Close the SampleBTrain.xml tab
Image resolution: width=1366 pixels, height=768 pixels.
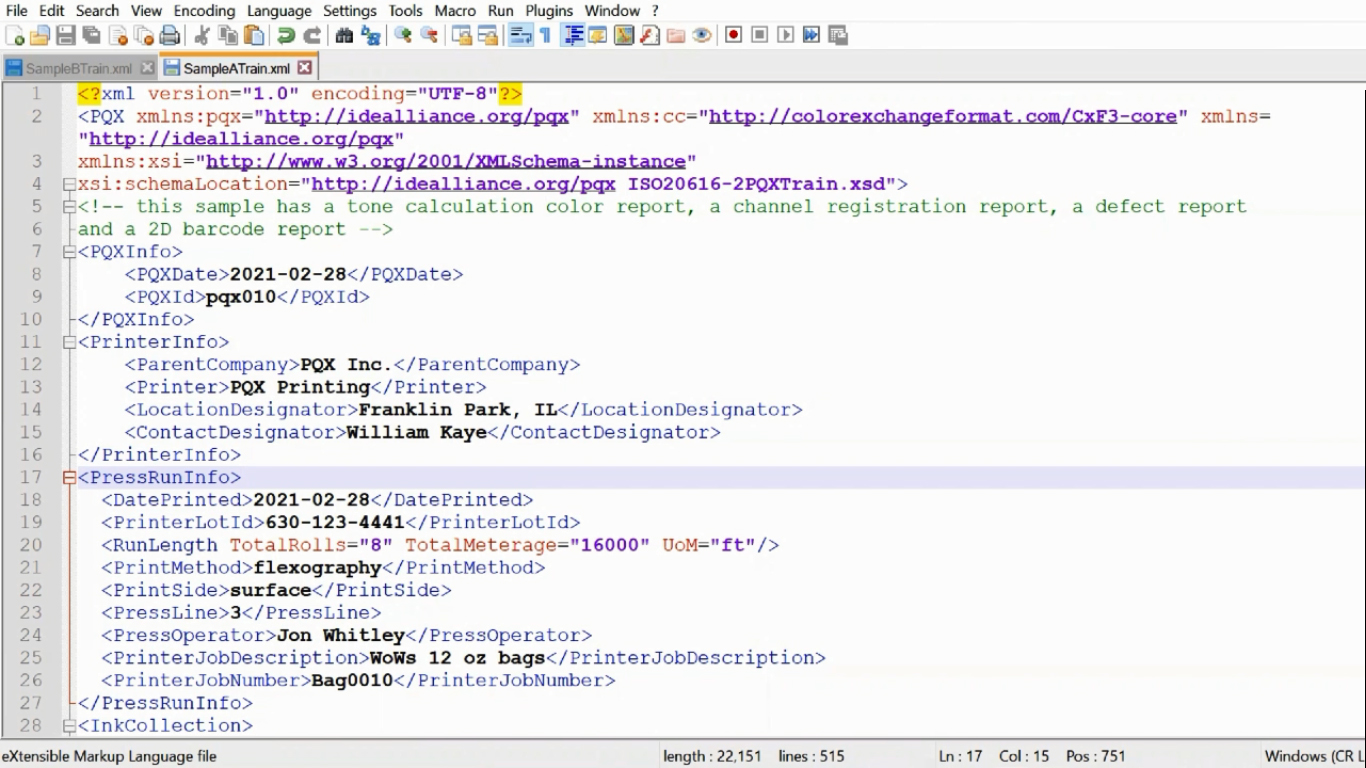(147, 68)
